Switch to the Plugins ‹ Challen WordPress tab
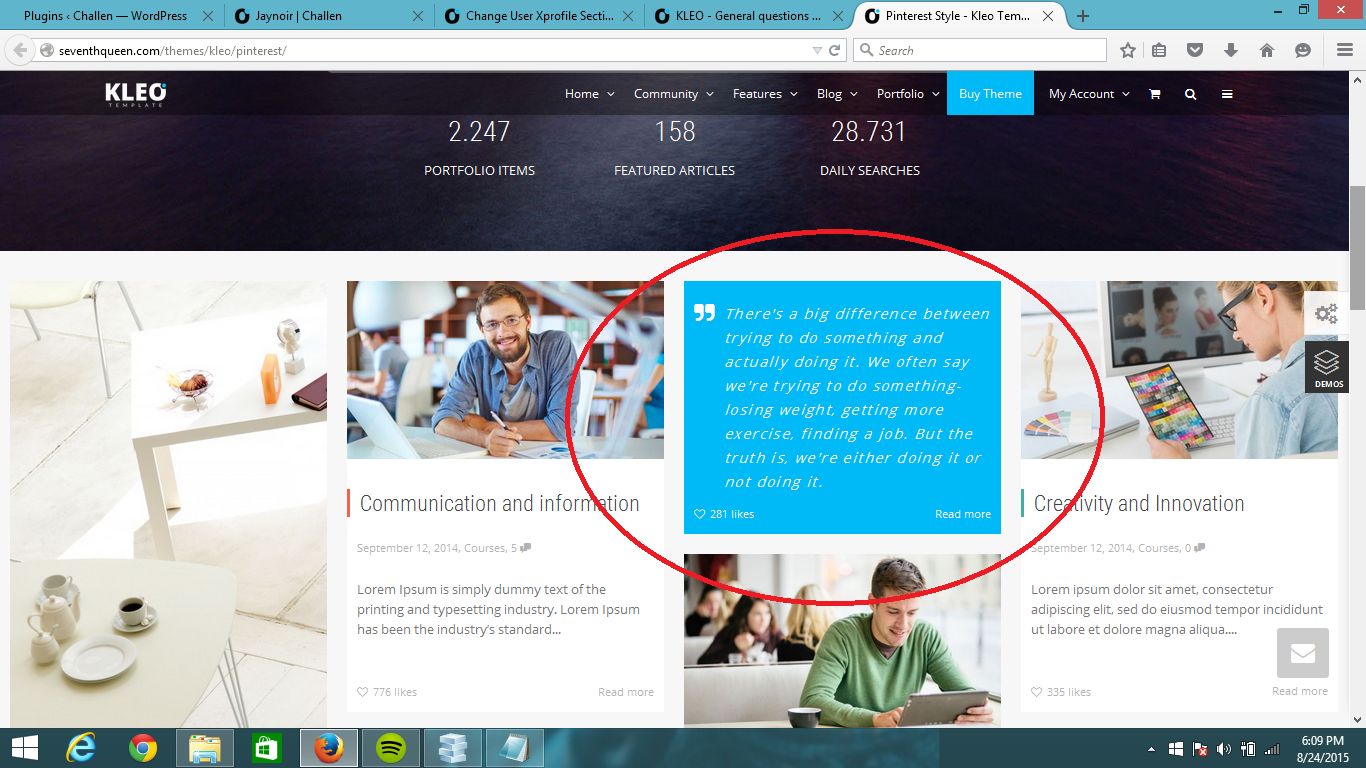This screenshot has height=768, width=1366. click(x=105, y=16)
